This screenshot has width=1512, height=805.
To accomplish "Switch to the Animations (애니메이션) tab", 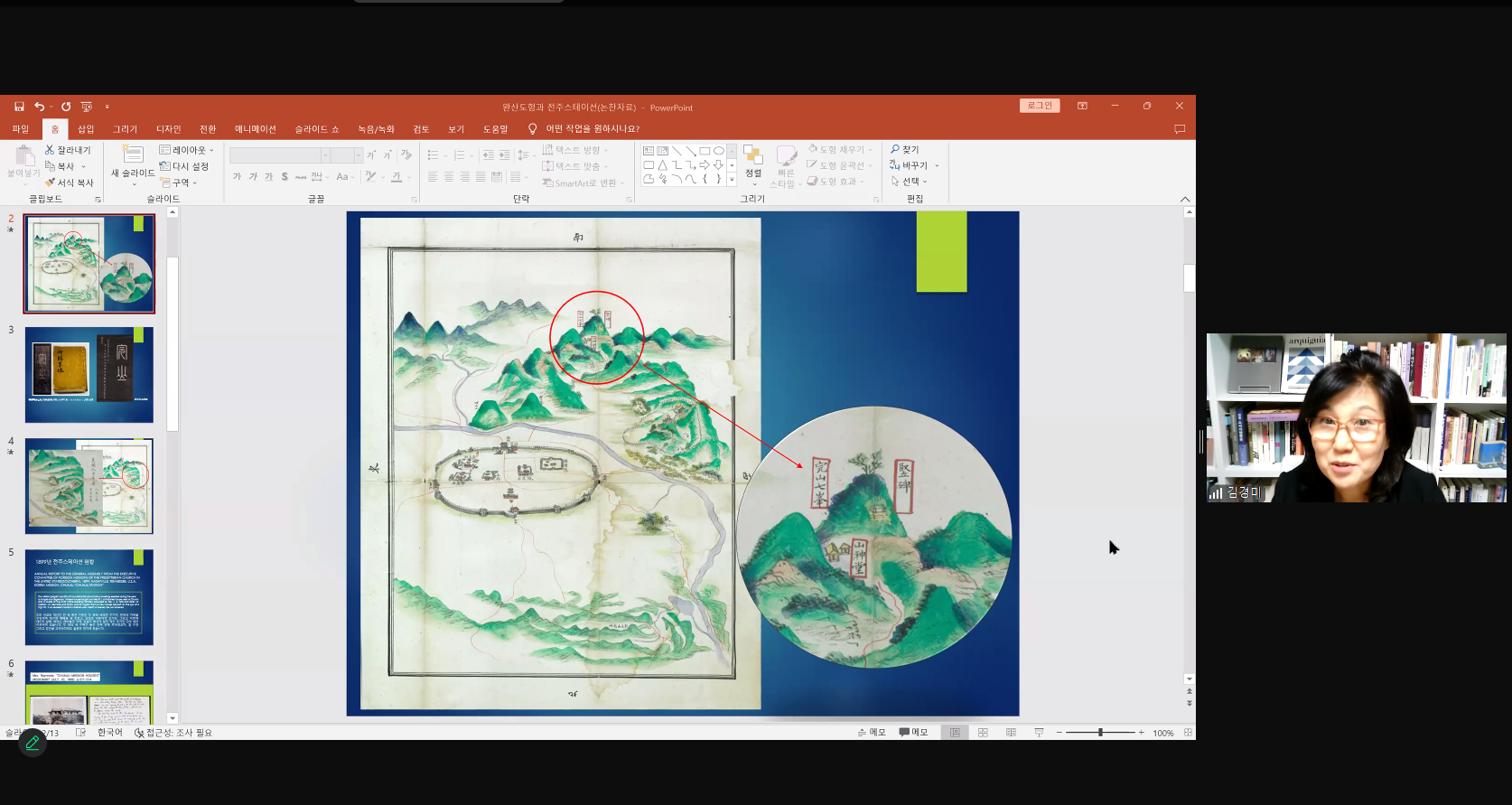I will [256, 129].
